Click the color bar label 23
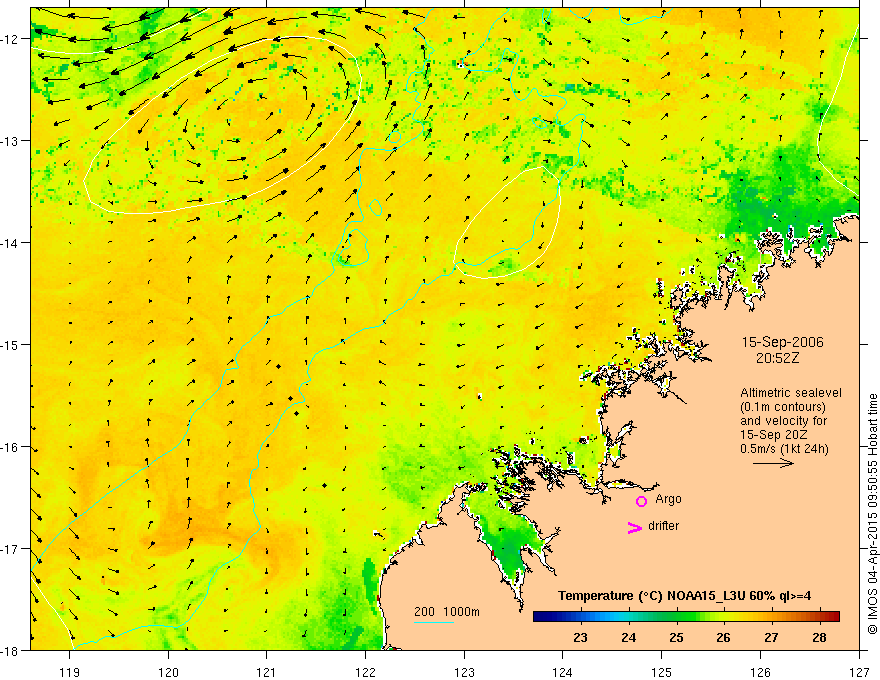 580,637
